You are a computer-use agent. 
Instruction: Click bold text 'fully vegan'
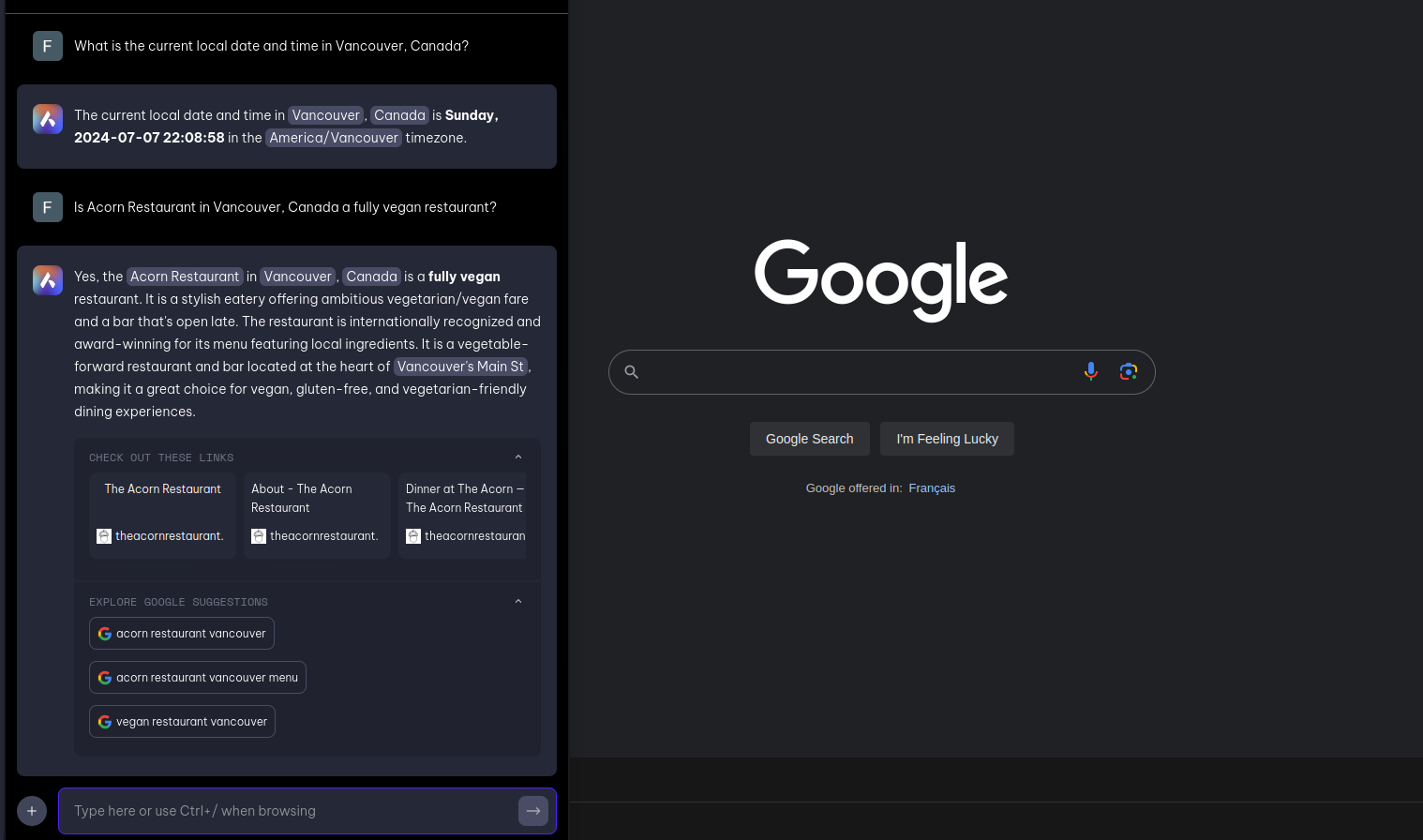pyautogui.click(x=464, y=277)
